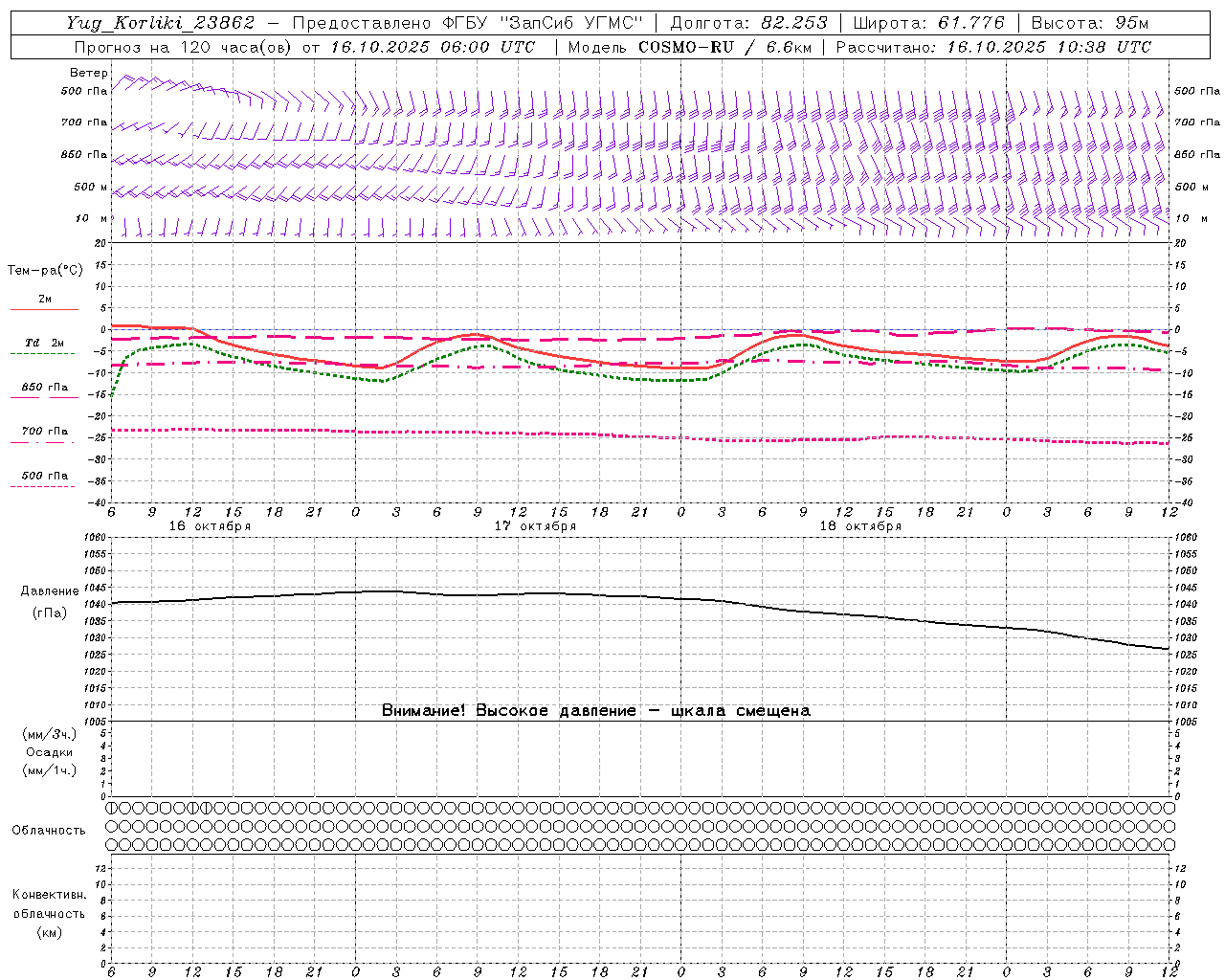This screenshot has width=1225, height=980.
Task: Click the (км) convective cloud unit label
Action: click(x=49, y=932)
